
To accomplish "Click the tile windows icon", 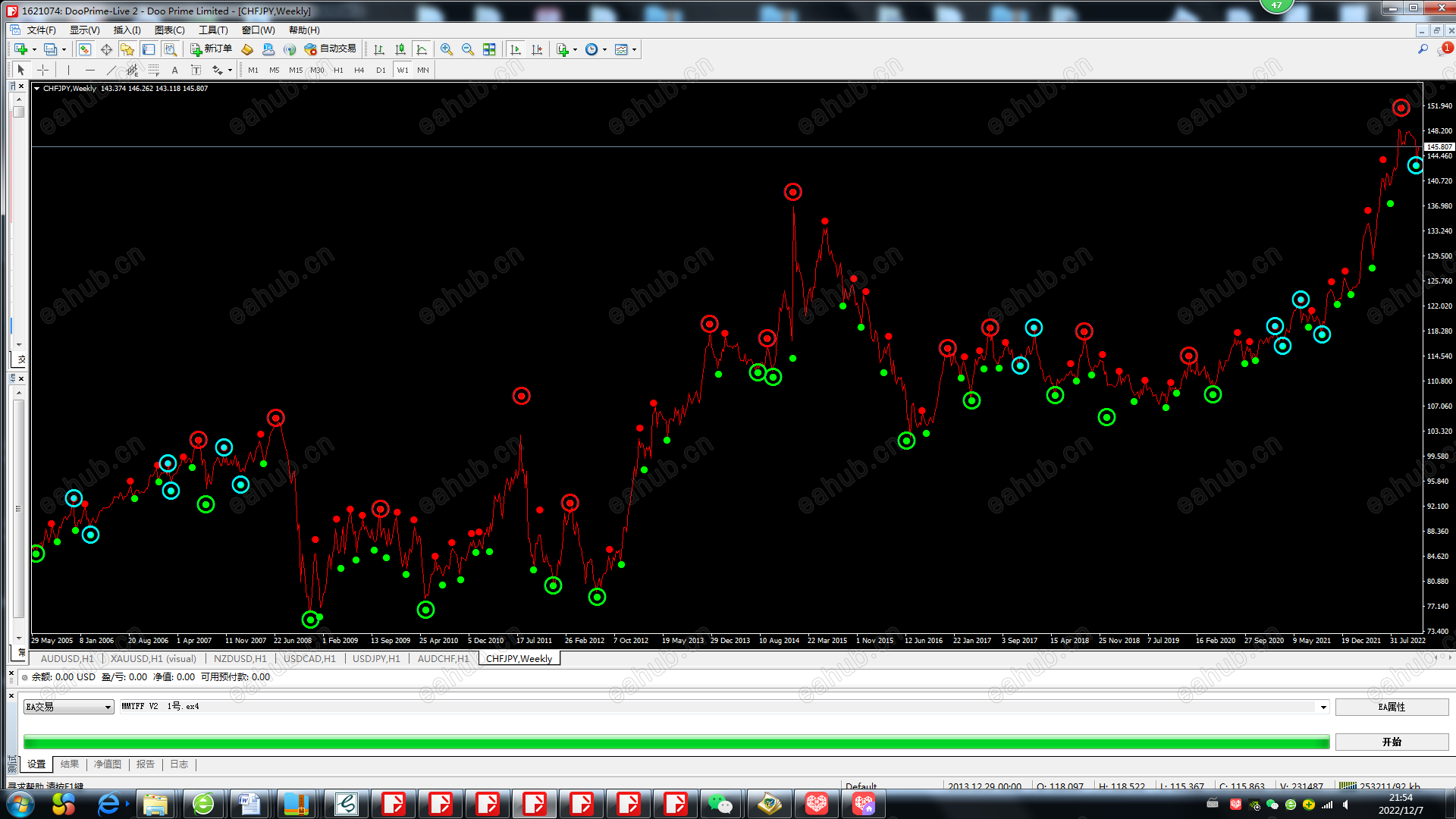I will (x=489, y=49).
